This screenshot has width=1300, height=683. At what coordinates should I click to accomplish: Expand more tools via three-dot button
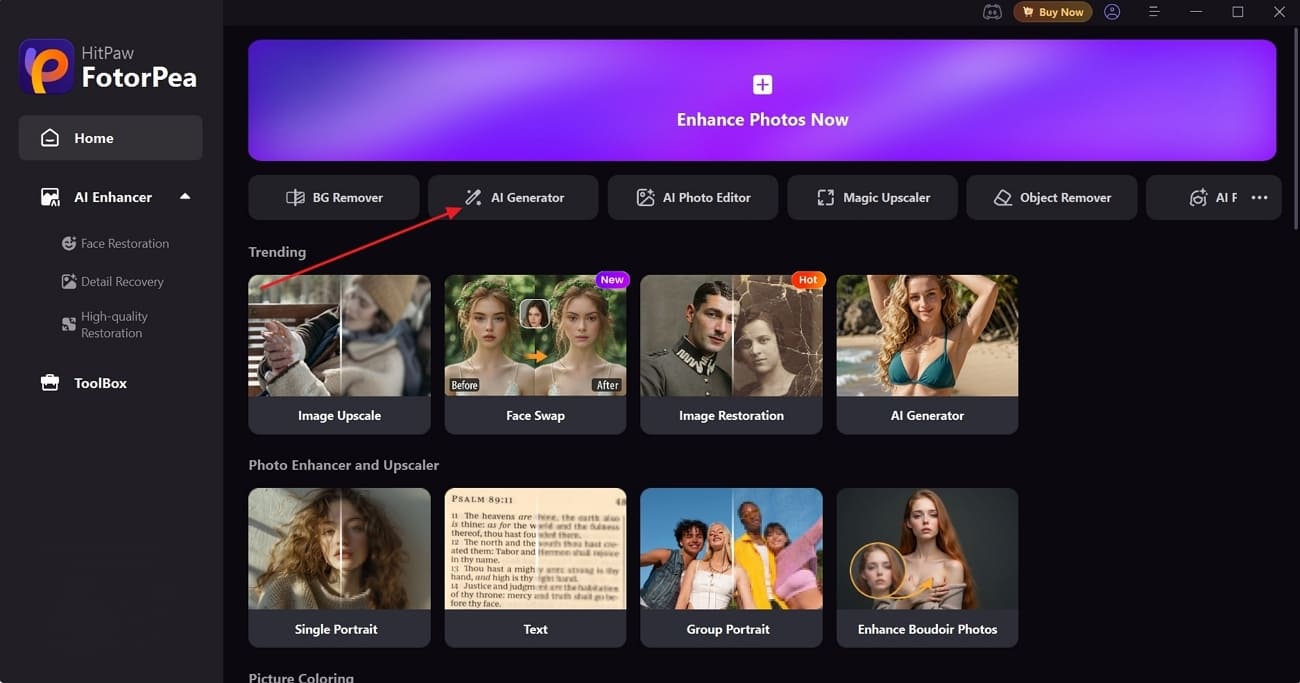click(1259, 198)
